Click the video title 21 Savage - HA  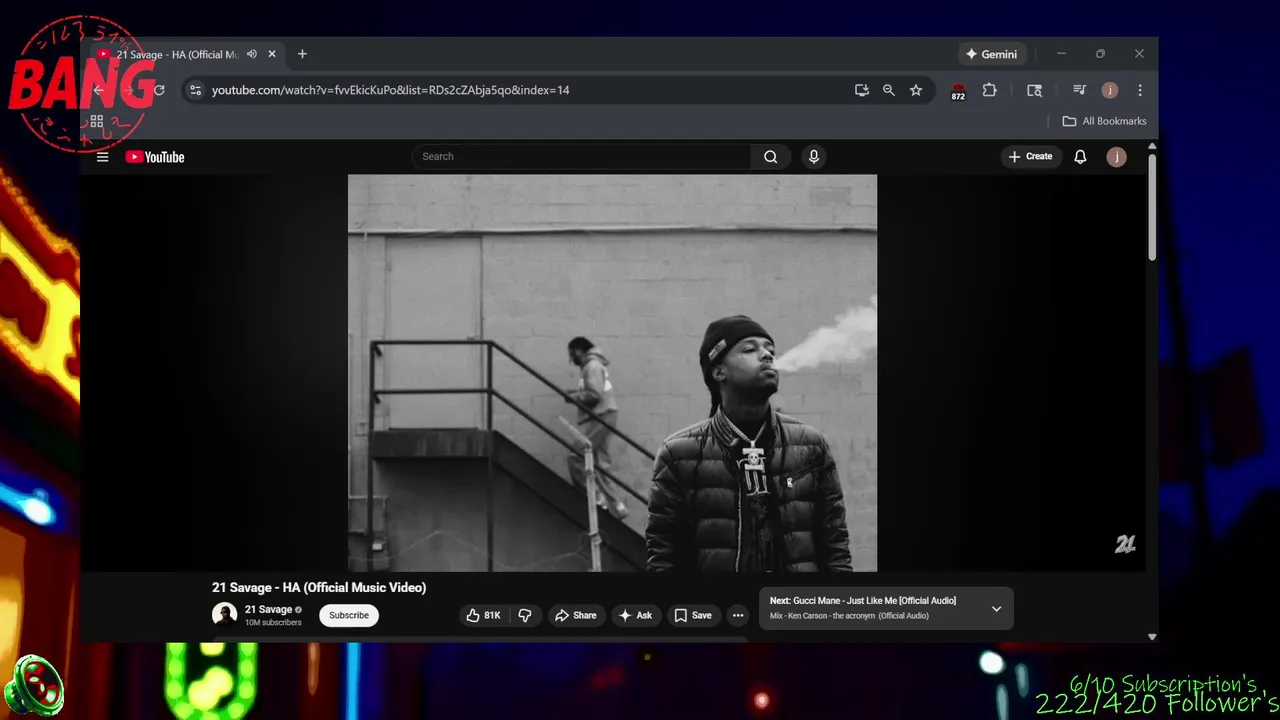coord(319,588)
